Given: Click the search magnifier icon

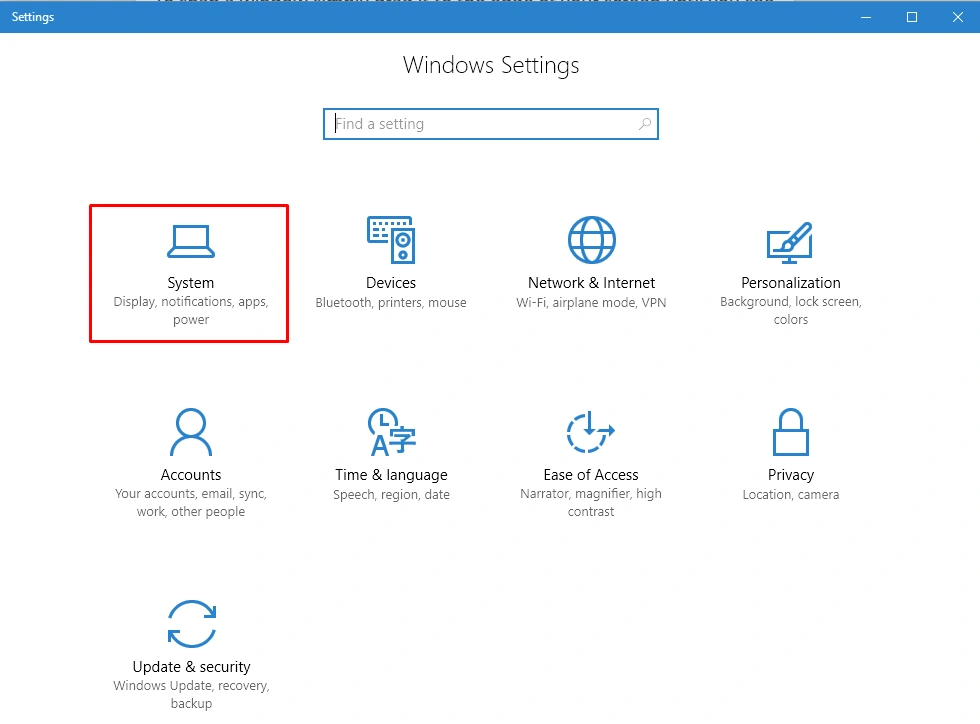Looking at the screenshot, I should (x=645, y=124).
